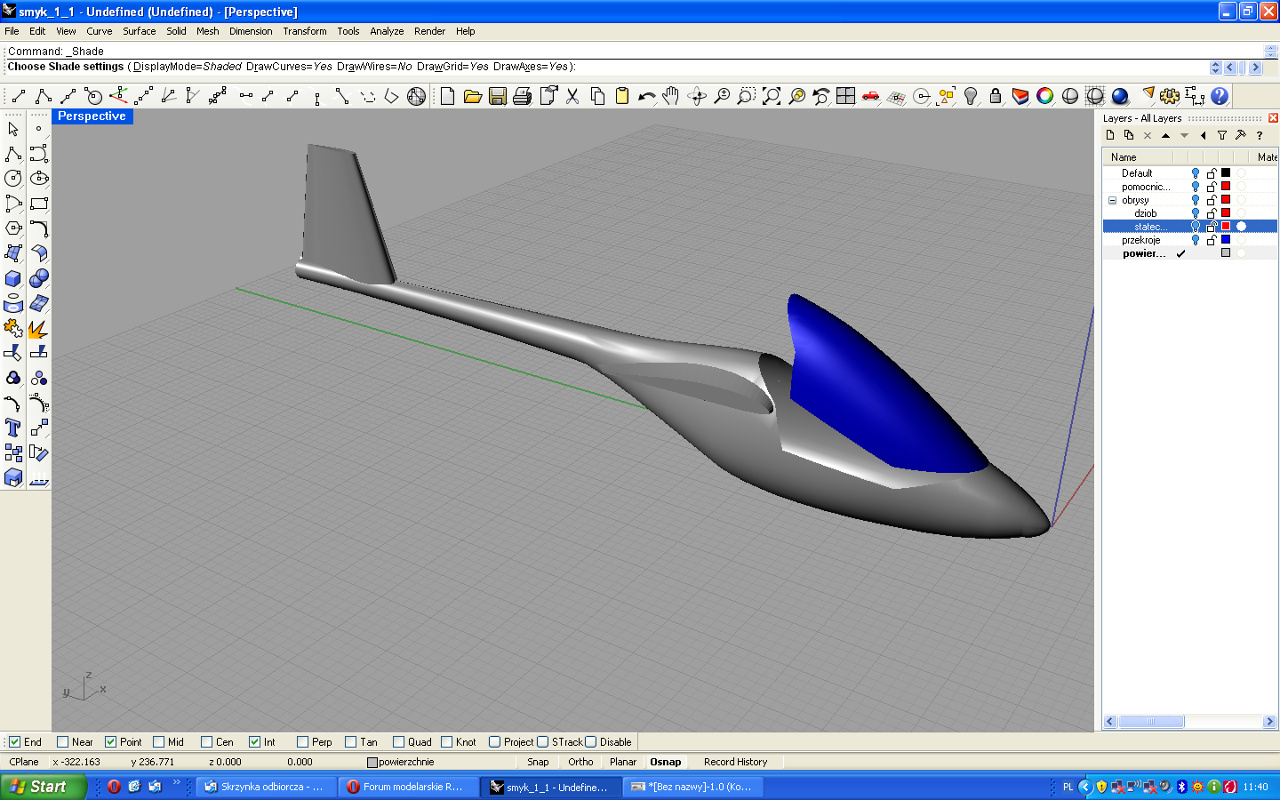Open Edit Layers from the toolbar icon
Screen dimensions: 1280x800
coord(1020,96)
